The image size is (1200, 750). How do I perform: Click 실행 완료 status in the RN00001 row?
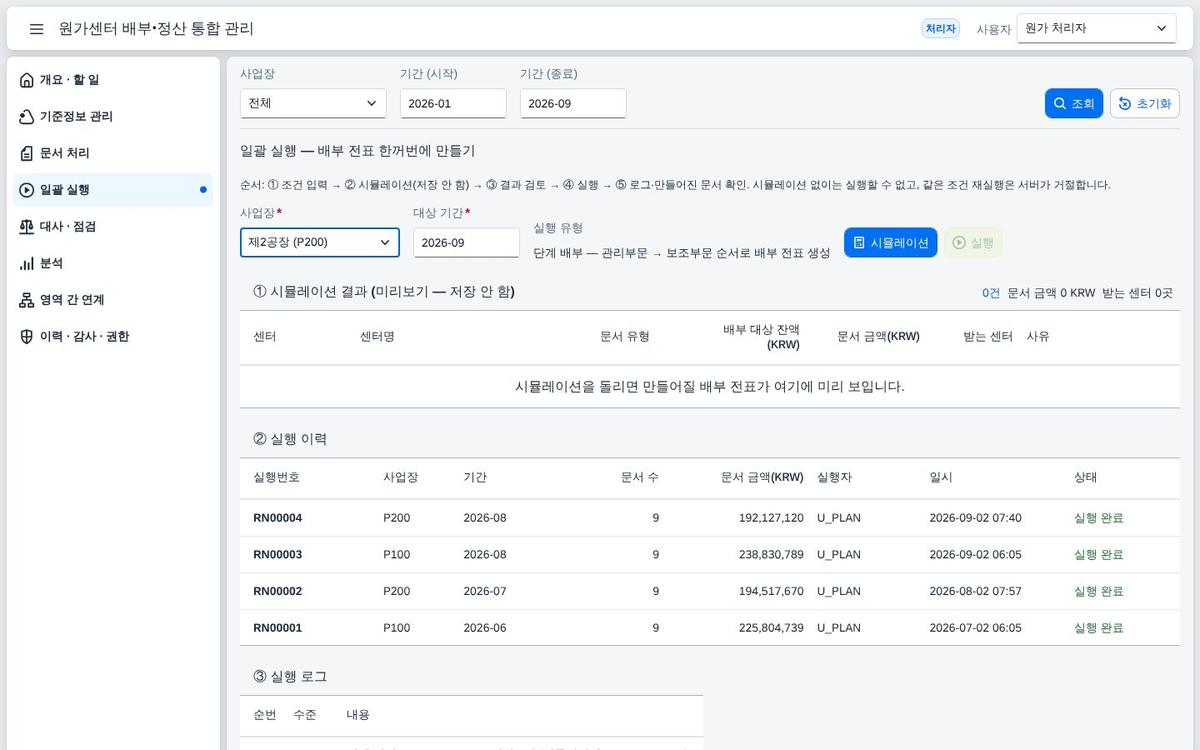click(x=1099, y=628)
